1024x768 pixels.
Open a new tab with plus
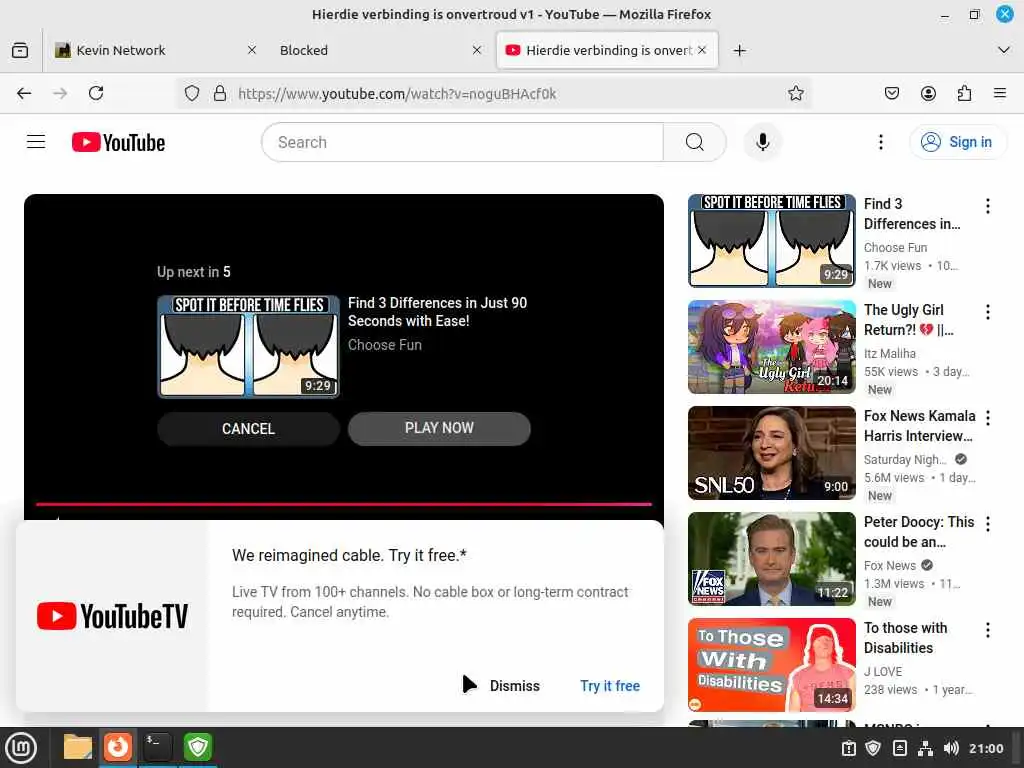click(x=739, y=50)
